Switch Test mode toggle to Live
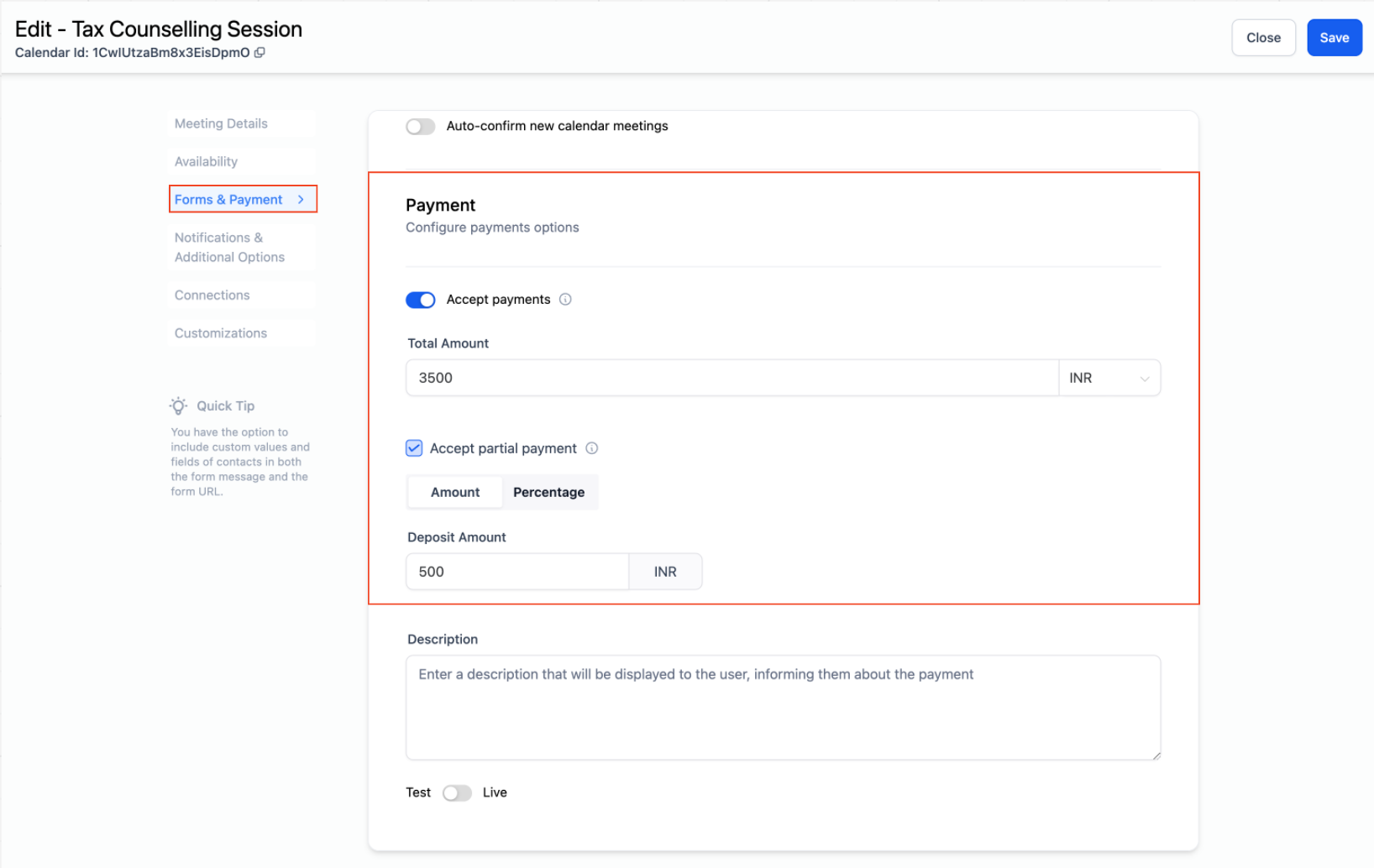1374x868 pixels. pos(457,793)
